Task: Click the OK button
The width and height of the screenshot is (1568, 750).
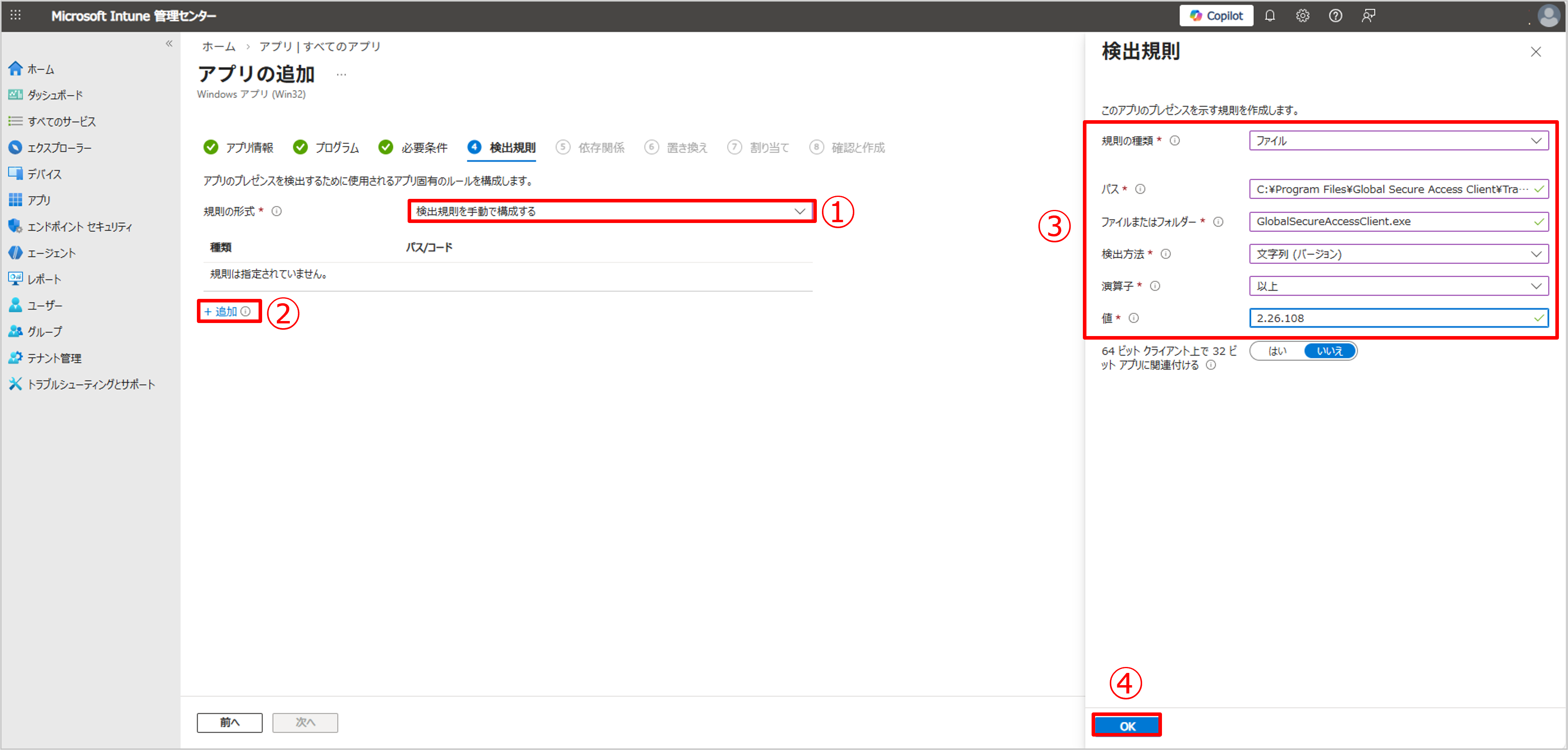Action: (1127, 725)
